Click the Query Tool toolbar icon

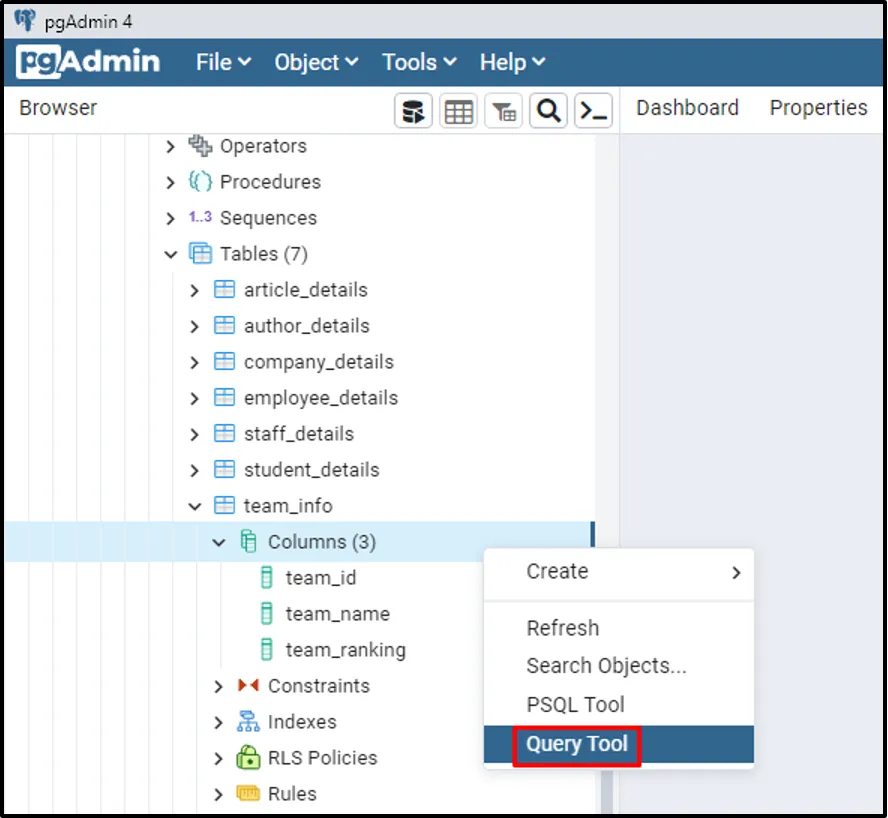tap(414, 112)
